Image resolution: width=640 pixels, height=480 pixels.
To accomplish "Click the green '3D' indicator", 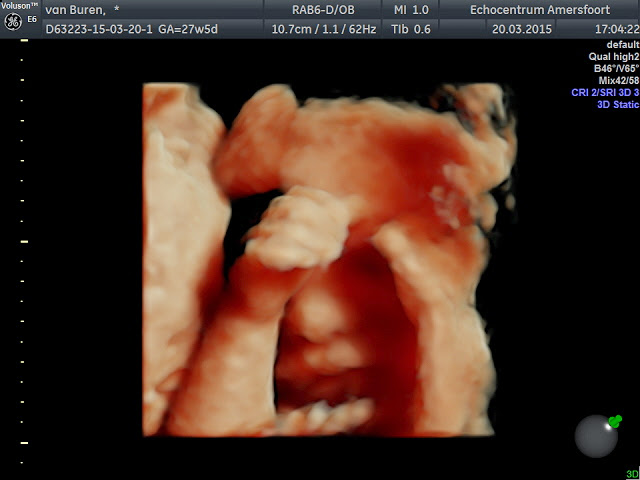I will pyautogui.click(x=633, y=474).
